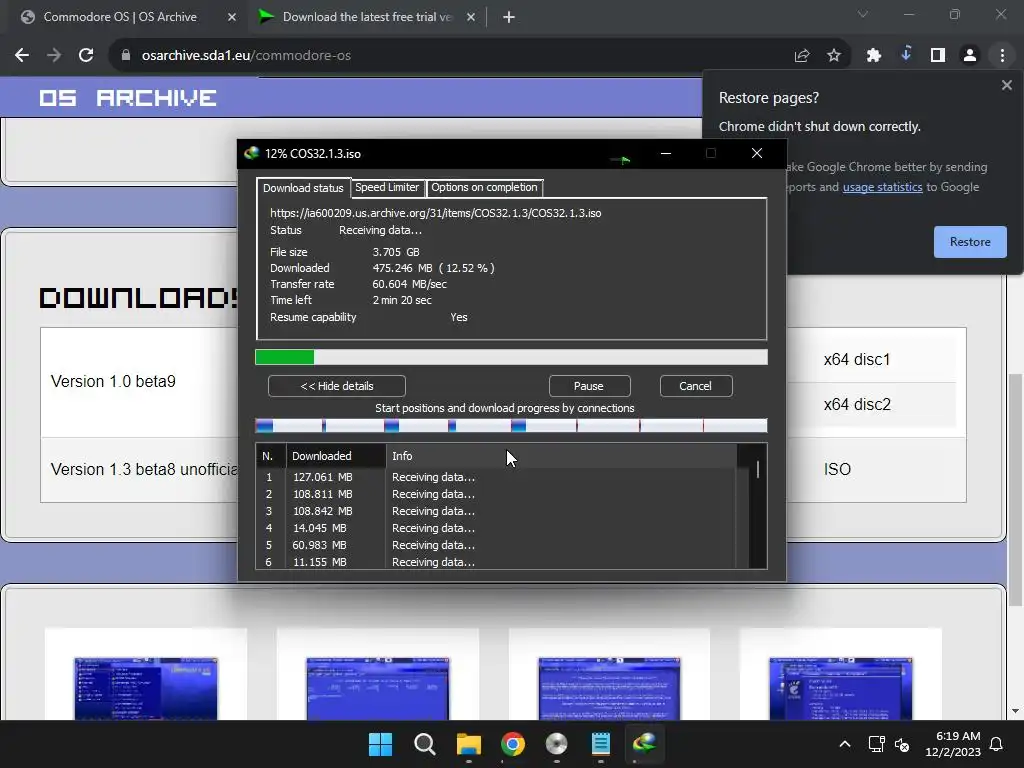This screenshot has height=768, width=1024.
Task: Click the IDM icon in dialog title bar
Action: (251, 153)
